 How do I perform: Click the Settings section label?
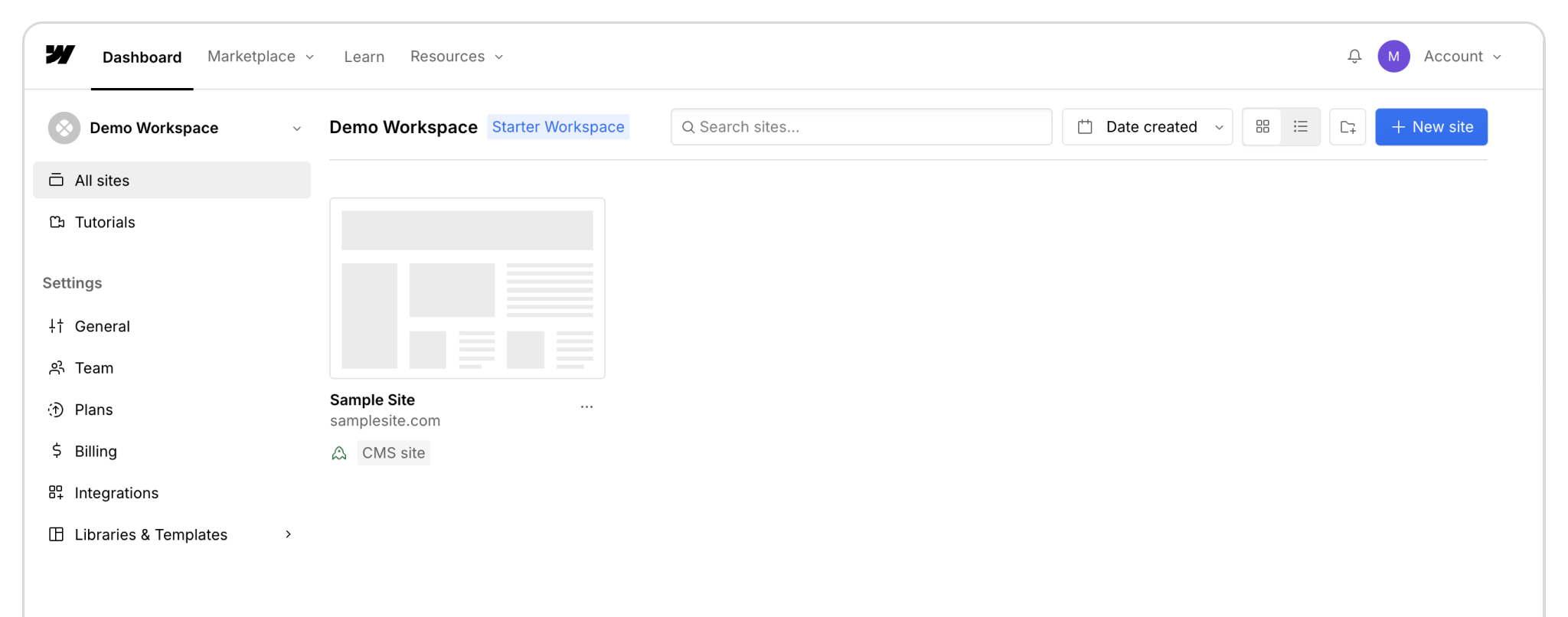pos(72,282)
